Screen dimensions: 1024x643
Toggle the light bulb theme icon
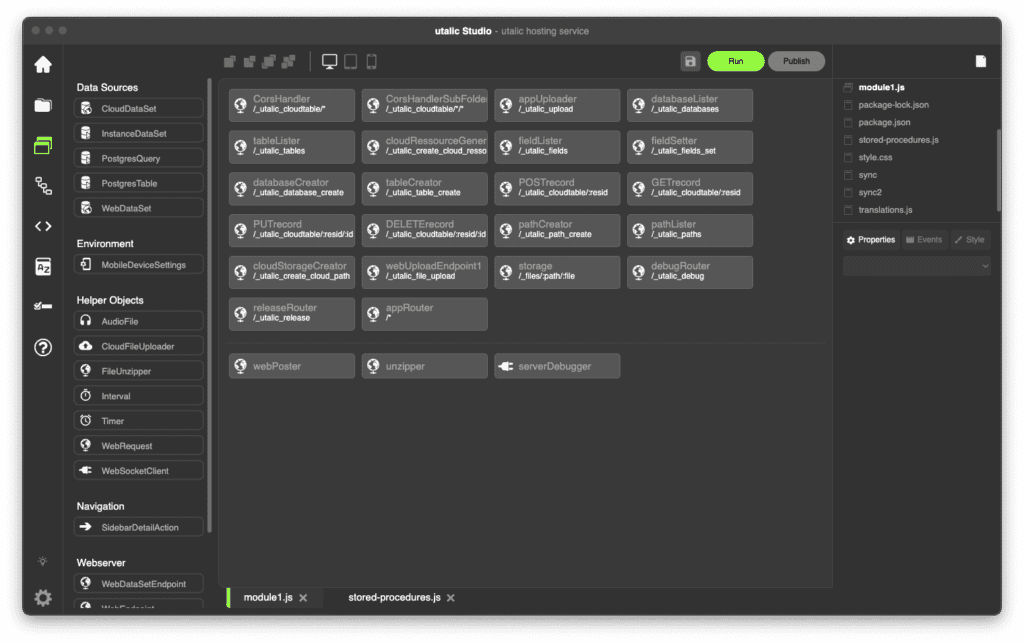click(43, 561)
